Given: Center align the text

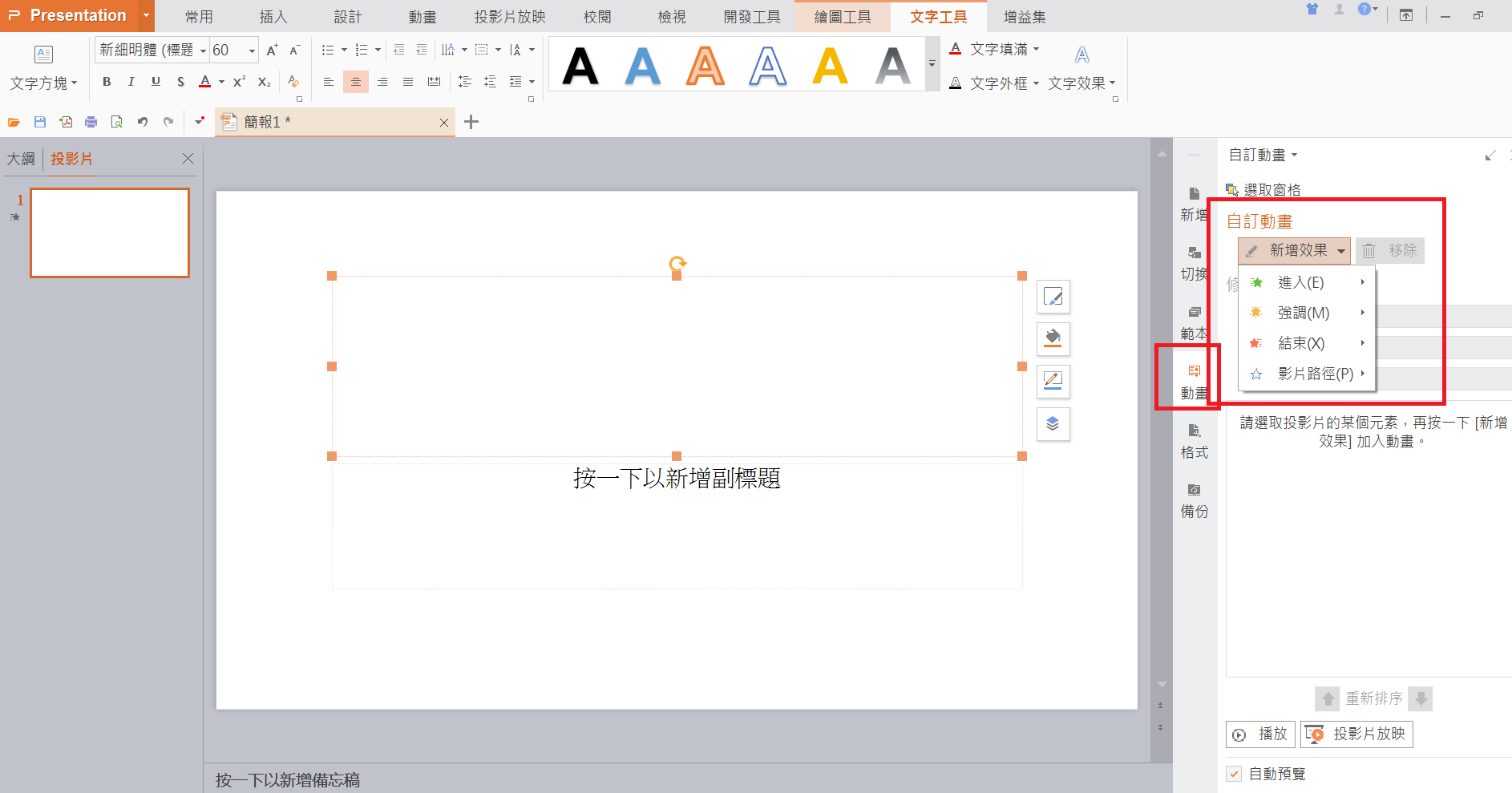Looking at the screenshot, I should point(356,82).
